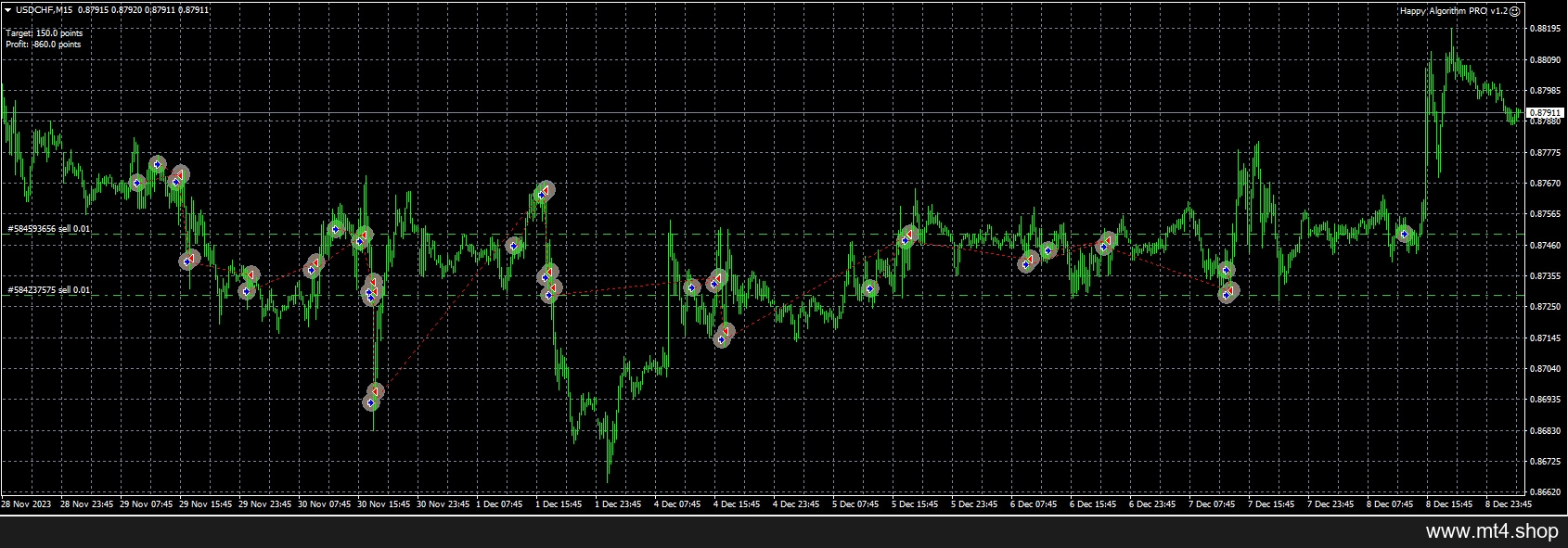Click the 0.86830 price scale label
The image size is (1568, 548).
click(1544, 431)
